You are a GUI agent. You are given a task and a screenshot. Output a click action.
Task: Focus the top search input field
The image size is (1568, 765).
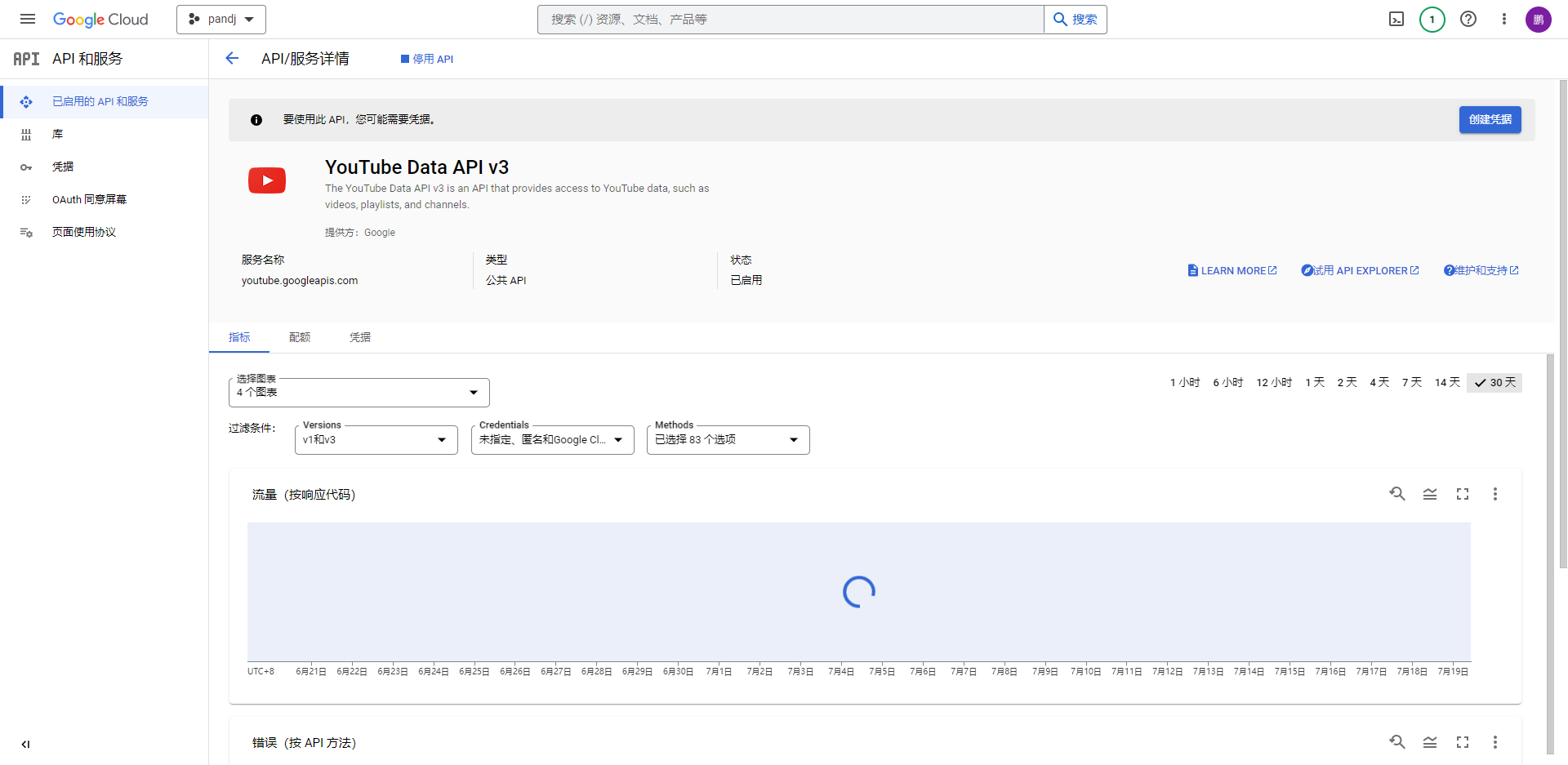pos(791,19)
